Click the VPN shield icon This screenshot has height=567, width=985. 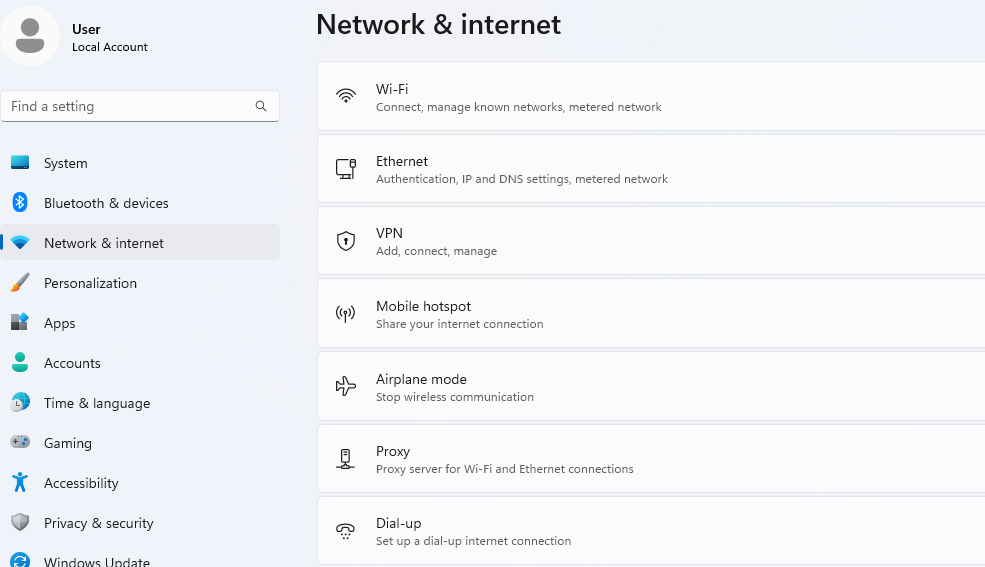coord(346,241)
